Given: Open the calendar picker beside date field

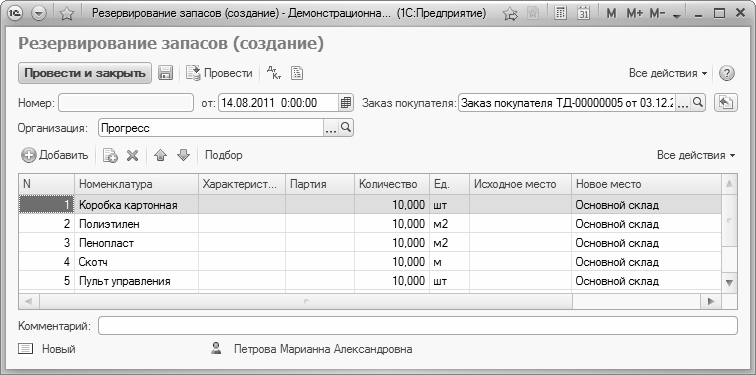Looking at the screenshot, I should pyautogui.click(x=346, y=103).
